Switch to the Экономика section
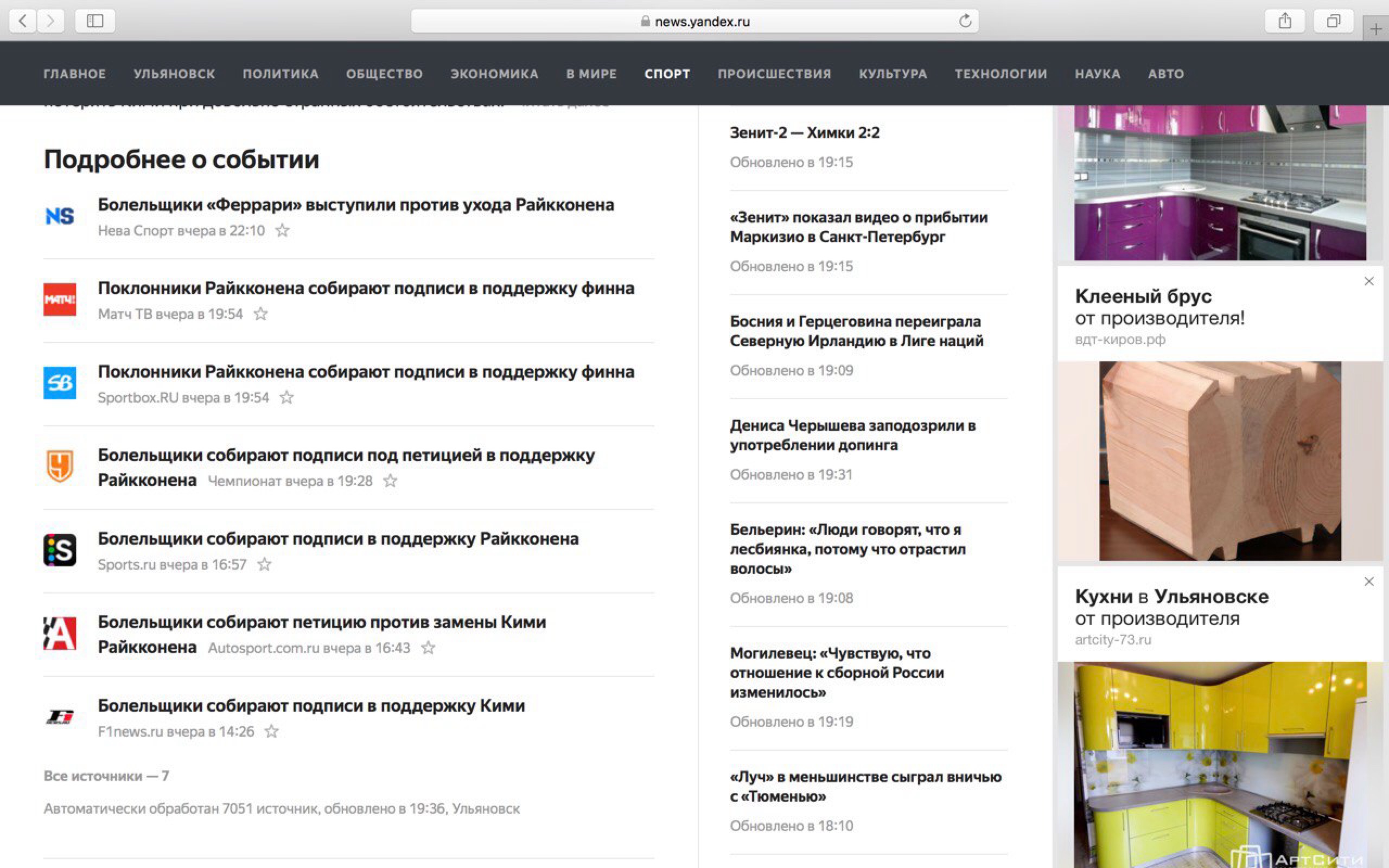 494,73
